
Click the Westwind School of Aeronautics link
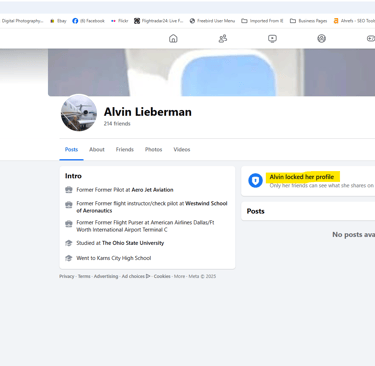152,207
